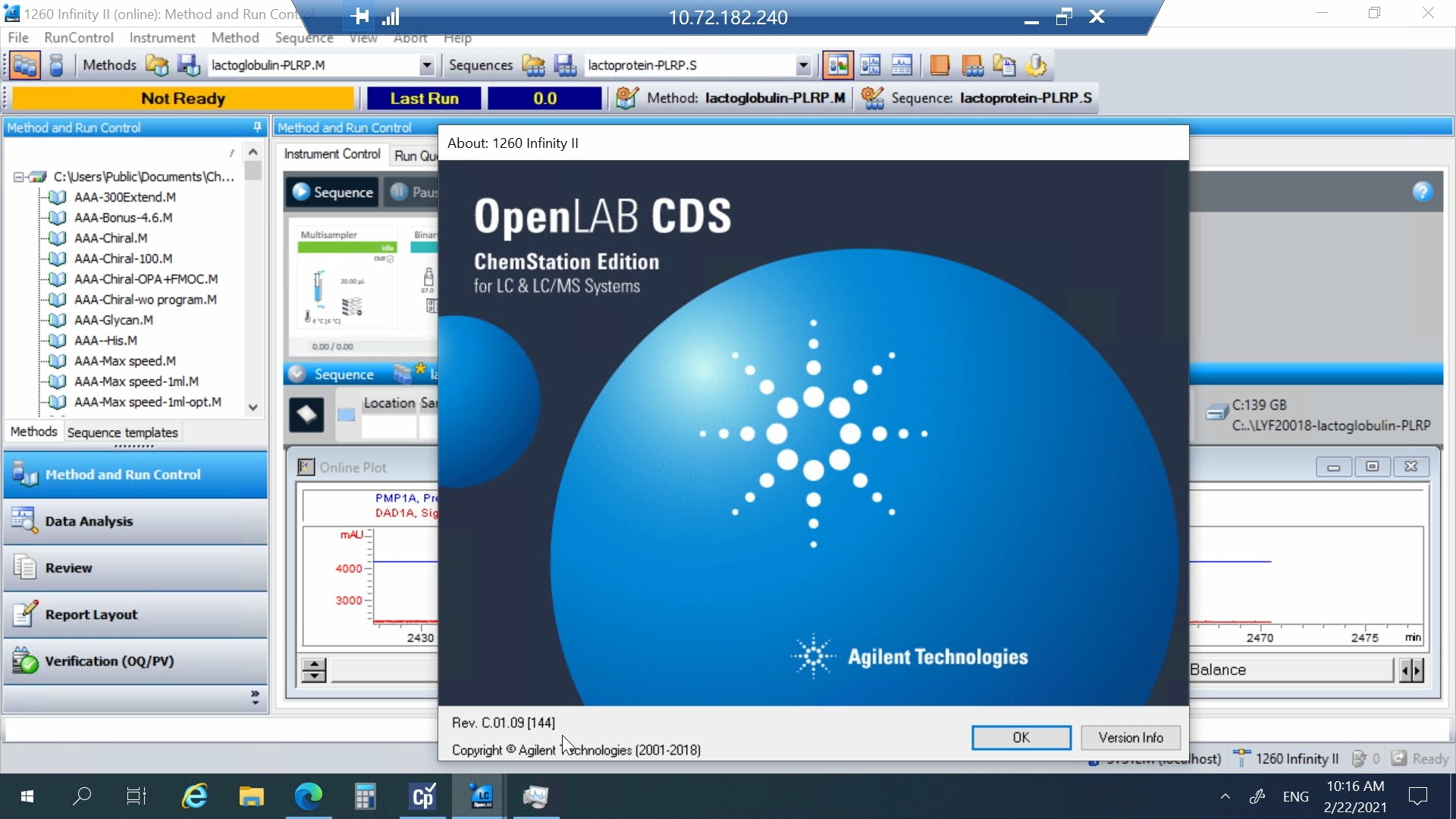The width and height of the screenshot is (1456, 819).
Task: Toggle the online signals view icon
Action: [x=902, y=65]
